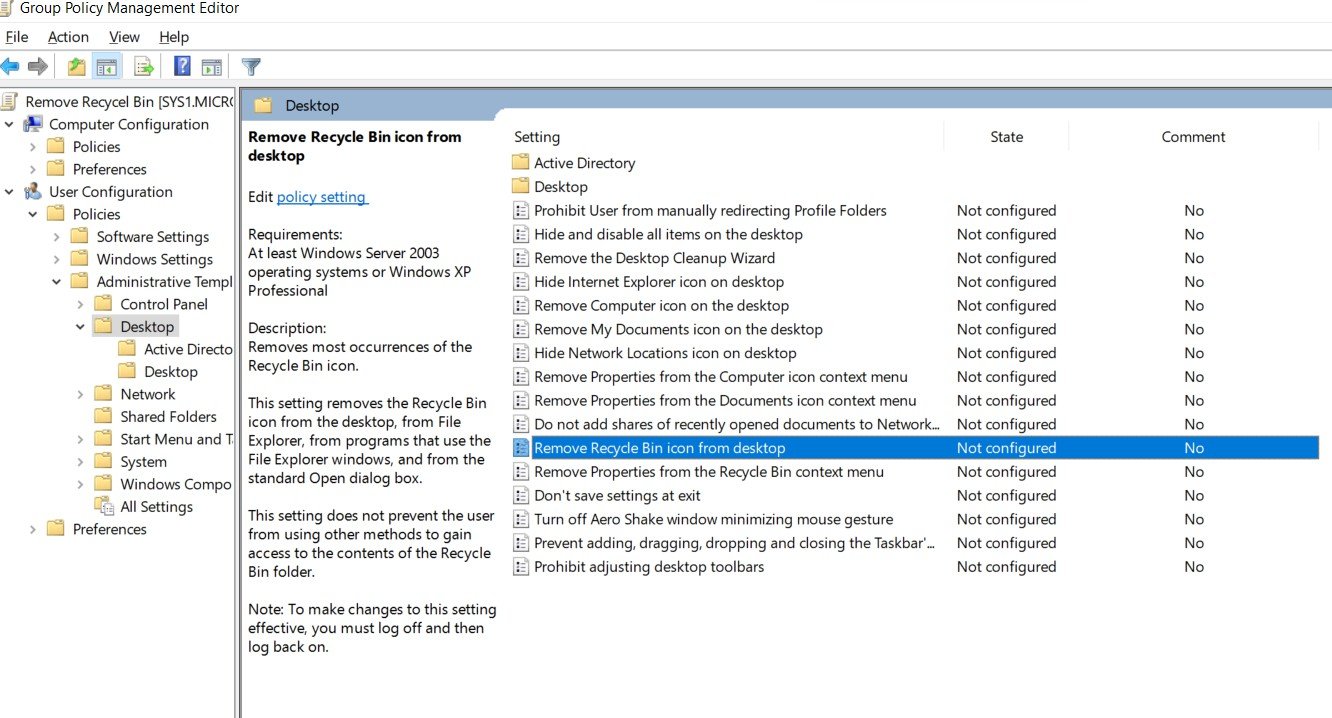The width and height of the screenshot is (1332, 718).
Task: Click the Active Directory folder icon in list
Action: pyautogui.click(x=520, y=162)
